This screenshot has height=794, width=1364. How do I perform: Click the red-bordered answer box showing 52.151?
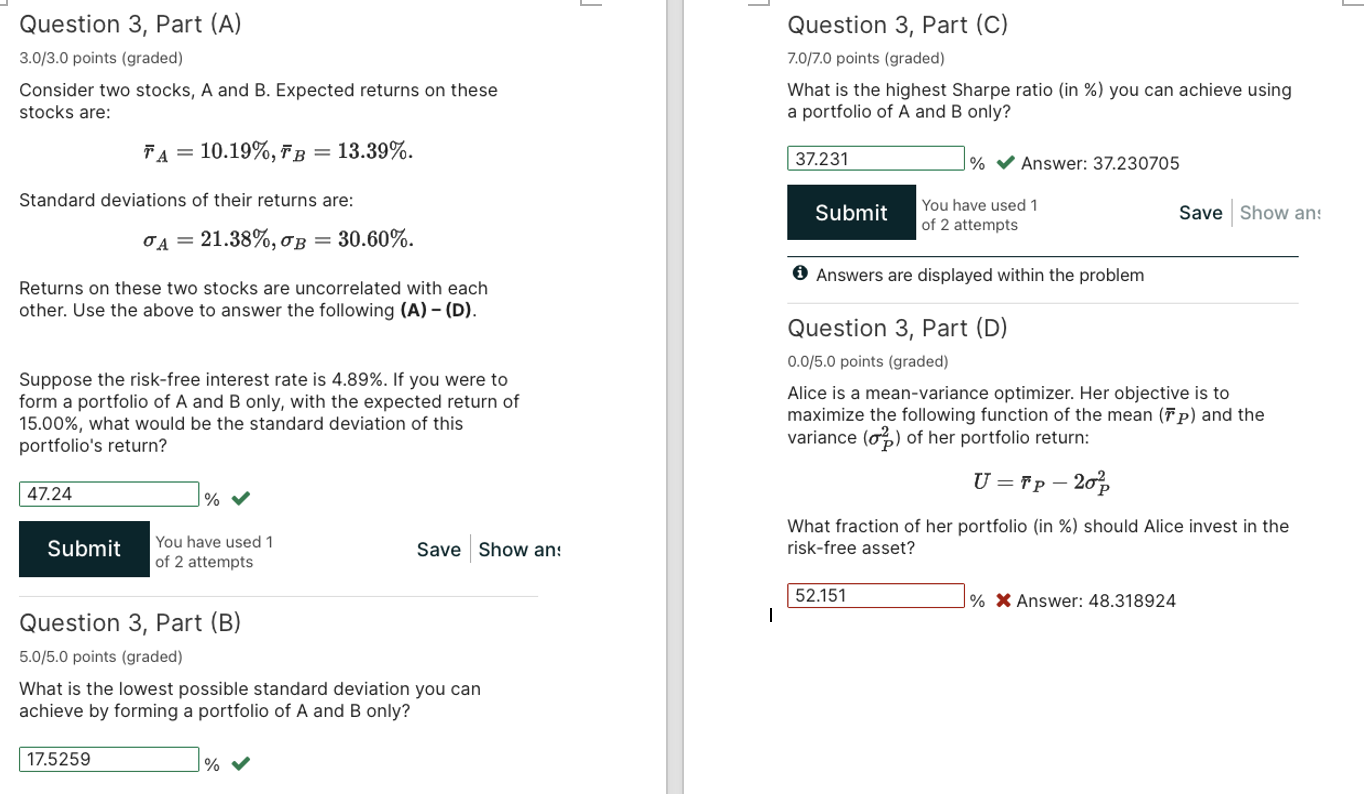[876, 595]
